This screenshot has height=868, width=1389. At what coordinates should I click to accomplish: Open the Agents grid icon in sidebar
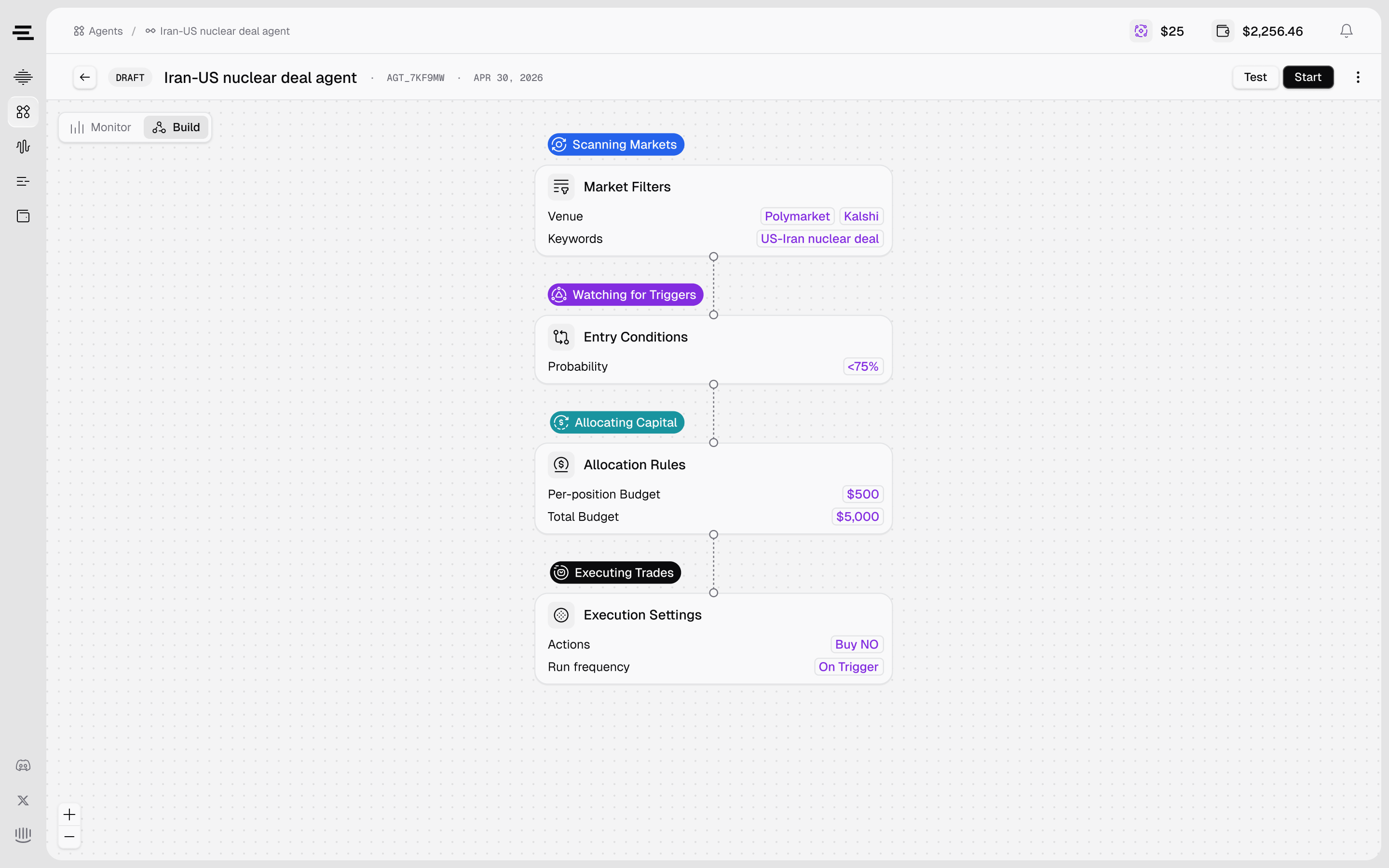coord(23,112)
